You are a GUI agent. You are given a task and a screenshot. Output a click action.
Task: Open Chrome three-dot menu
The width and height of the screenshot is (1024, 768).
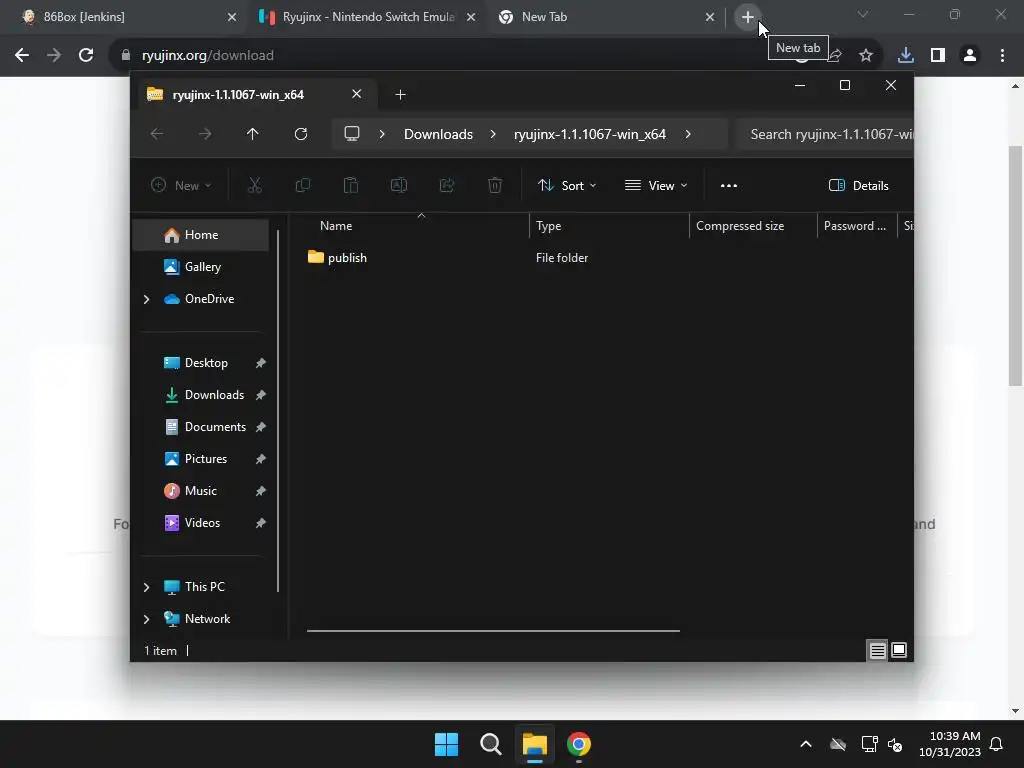pos(1002,55)
